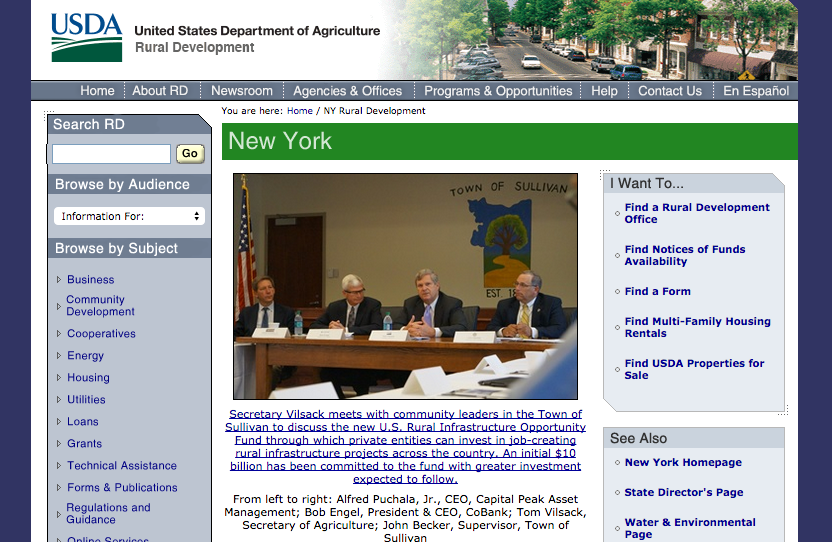This screenshot has width=832, height=542.
Task: Open the Find a Form link
Action: 657,291
